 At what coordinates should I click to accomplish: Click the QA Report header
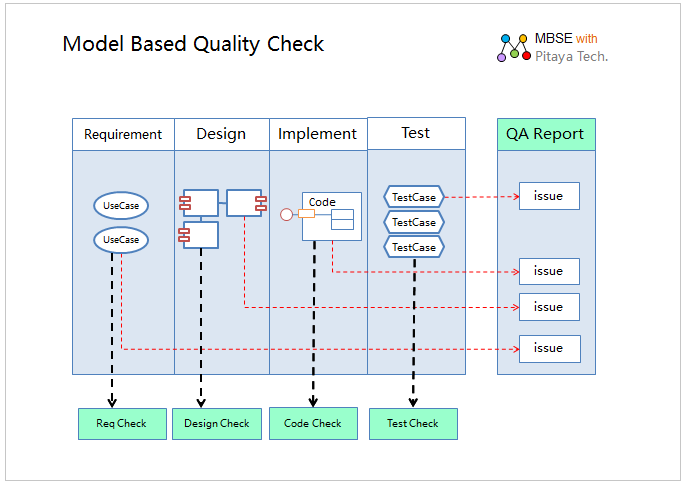point(546,134)
